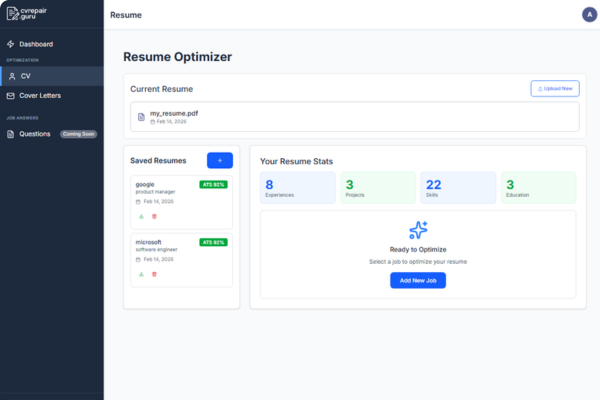
Task: Click the 3 Education stat card
Action: (x=538, y=188)
